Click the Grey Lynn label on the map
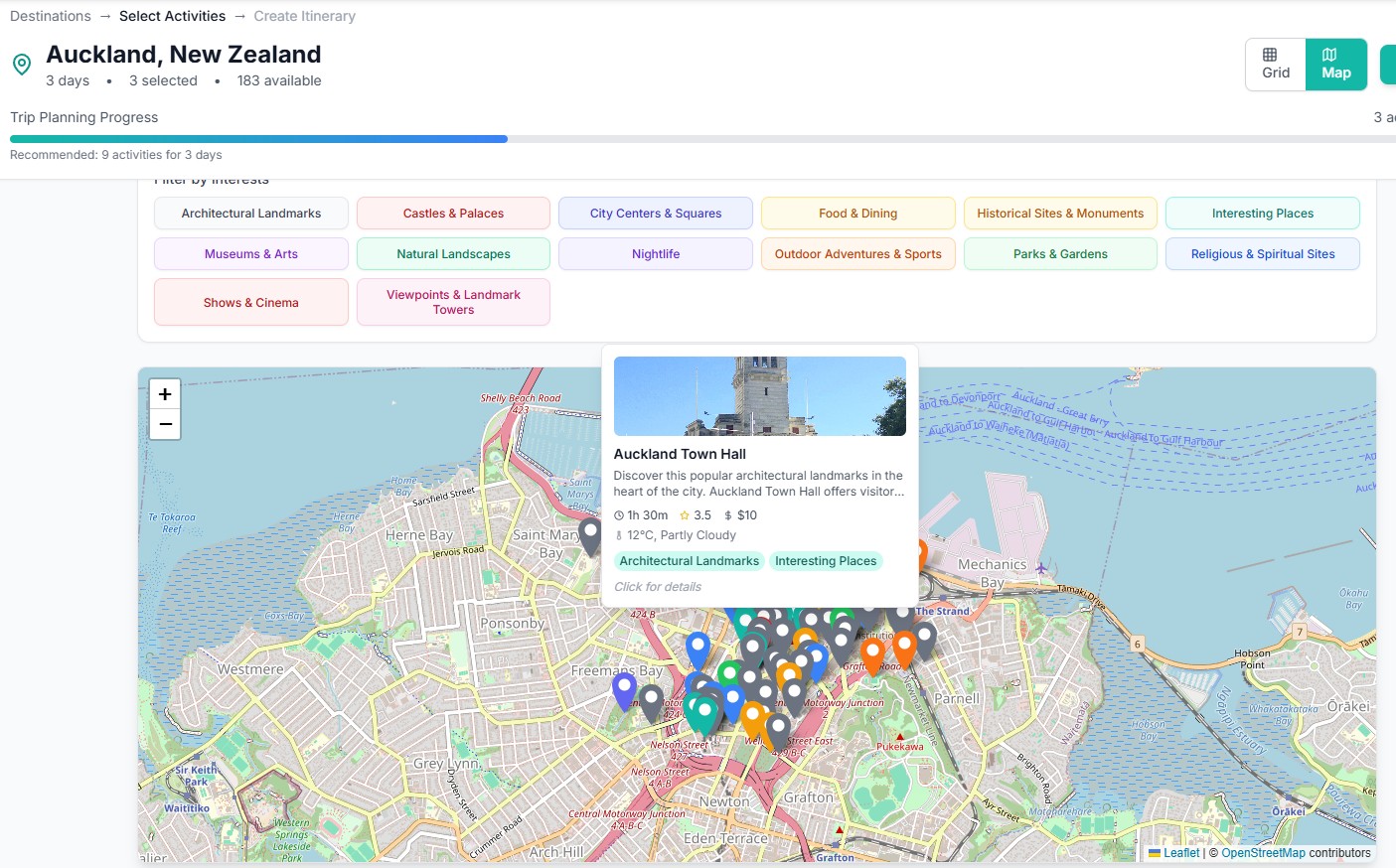Screen dimensions: 1396x868 tap(446, 764)
